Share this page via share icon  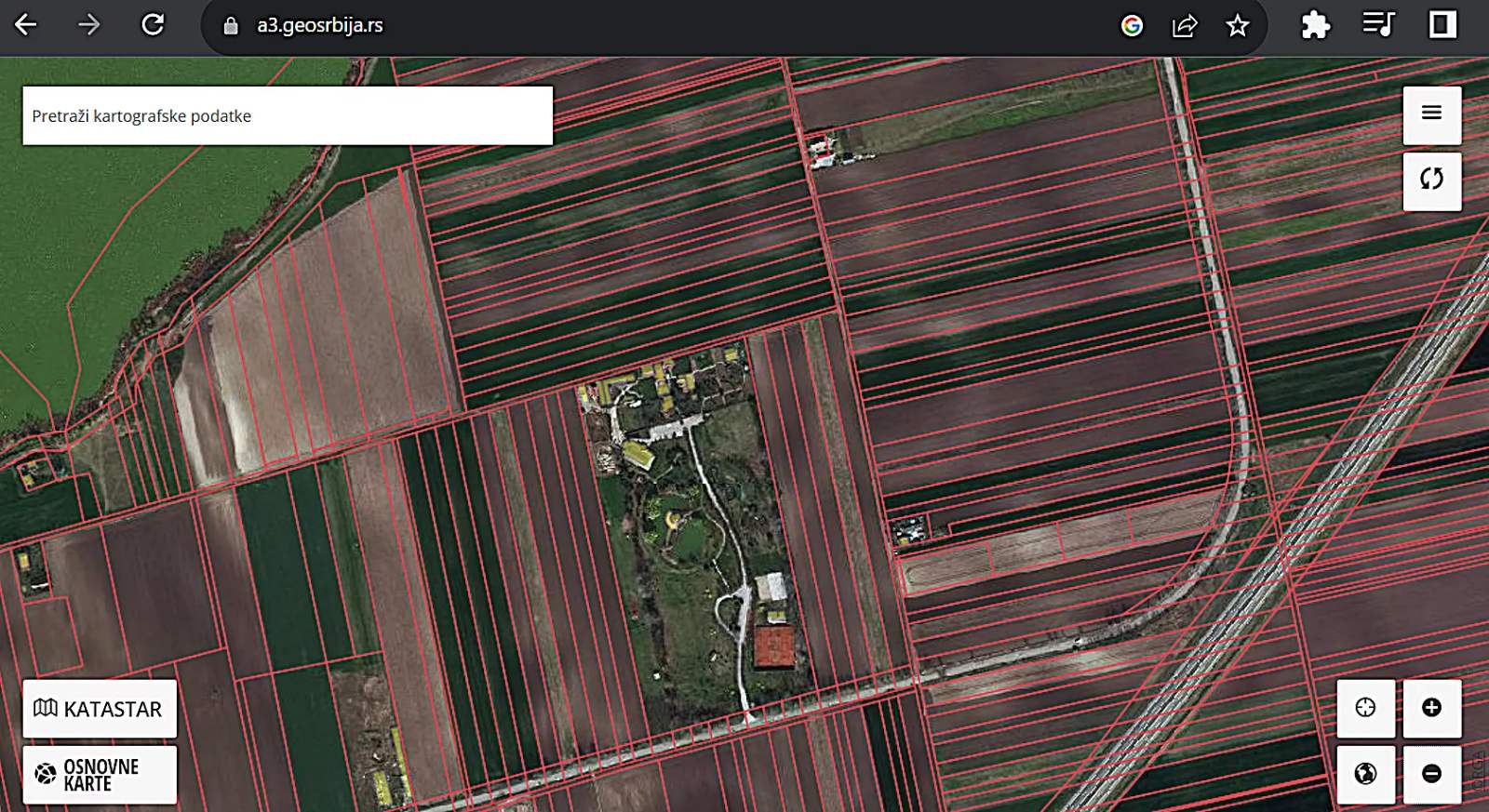(1184, 26)
